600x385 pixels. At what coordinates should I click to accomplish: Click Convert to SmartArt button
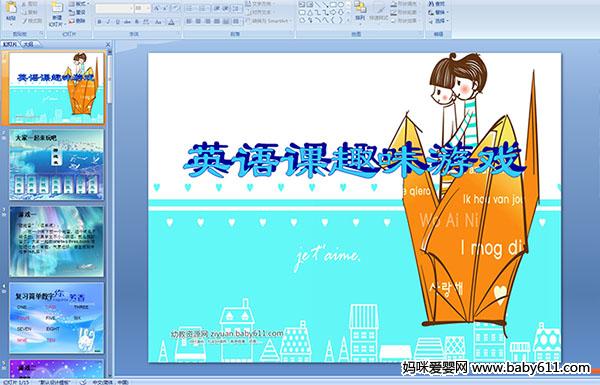(269, 21)
